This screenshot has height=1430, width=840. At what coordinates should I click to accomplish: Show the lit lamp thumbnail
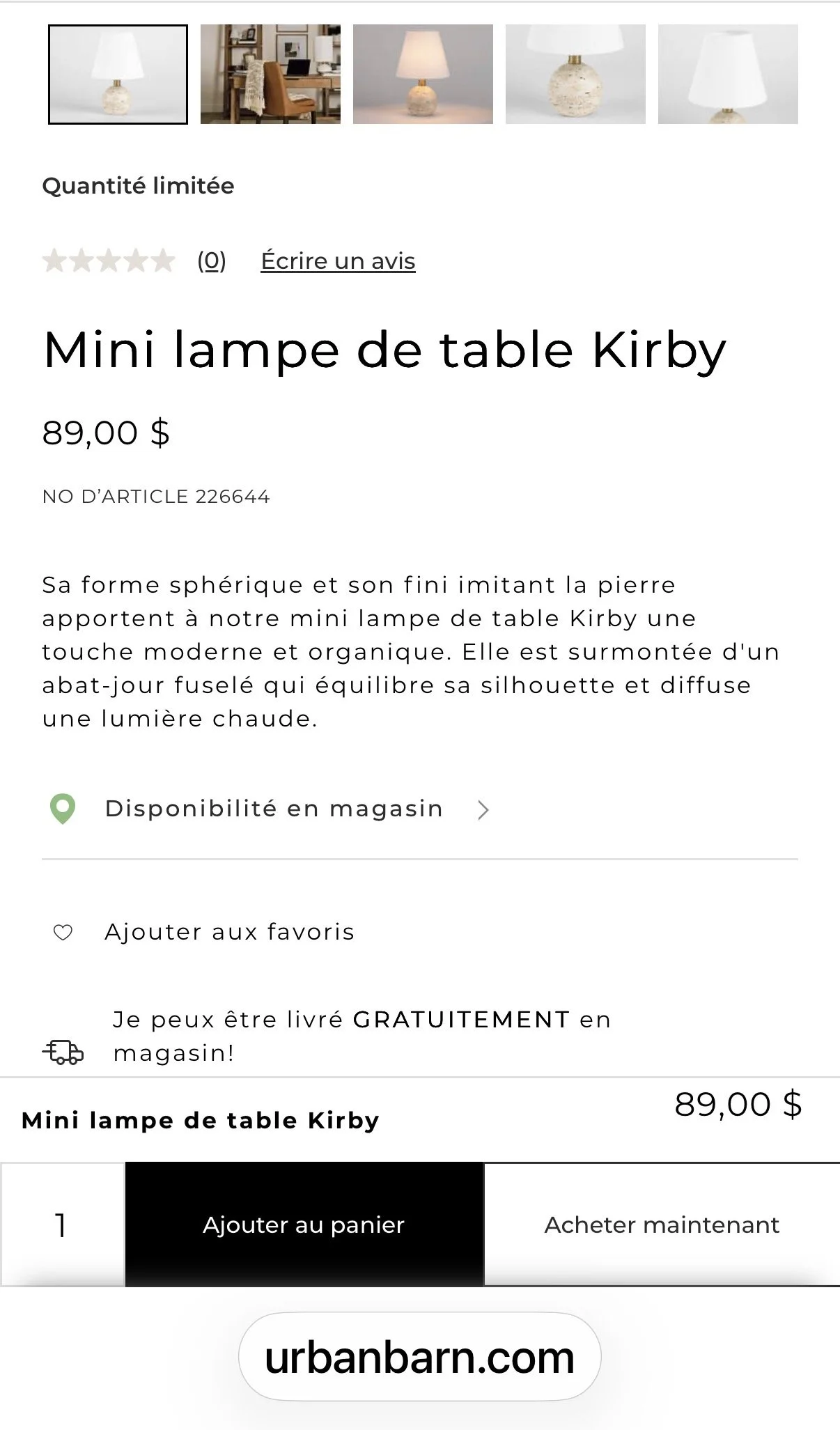point(423,75)
